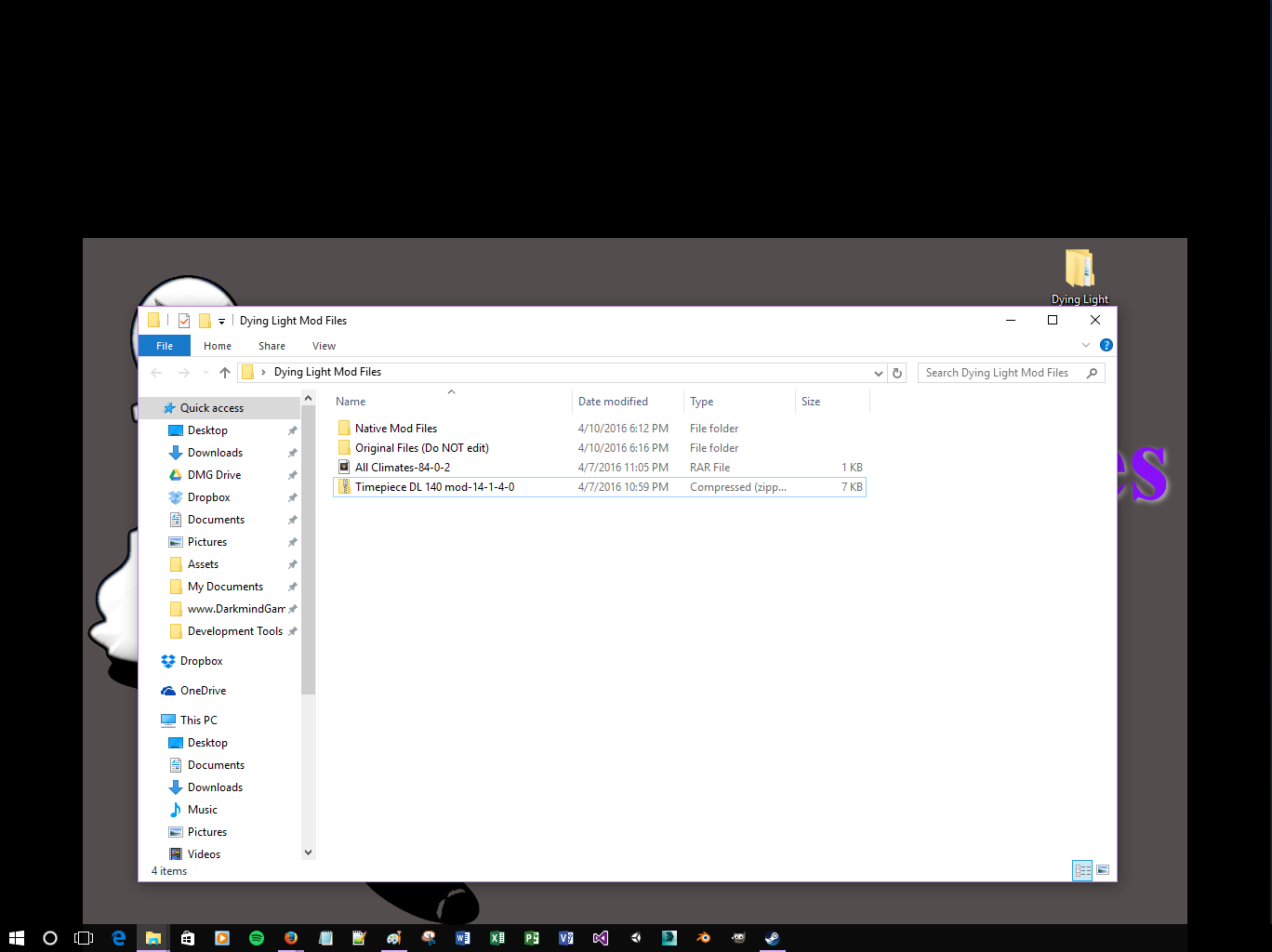Open Windows Store from taskbar

pyautogui.click(x=188, y=938)
